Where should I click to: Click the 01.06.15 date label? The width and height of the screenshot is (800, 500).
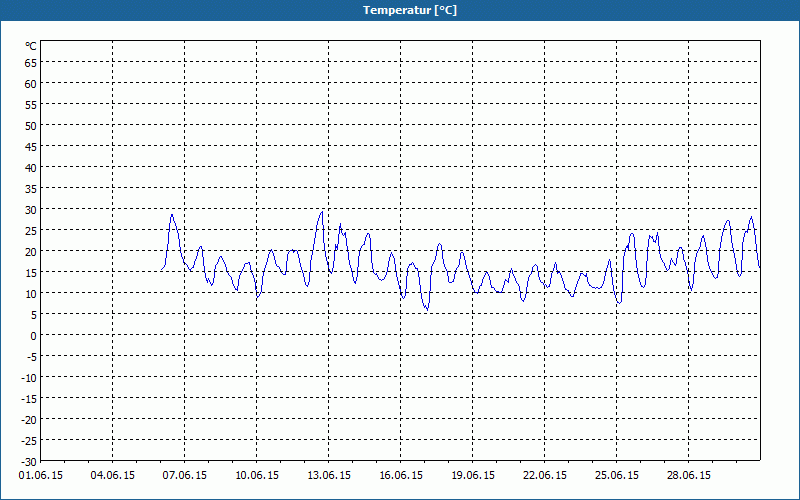click(41, 476)
